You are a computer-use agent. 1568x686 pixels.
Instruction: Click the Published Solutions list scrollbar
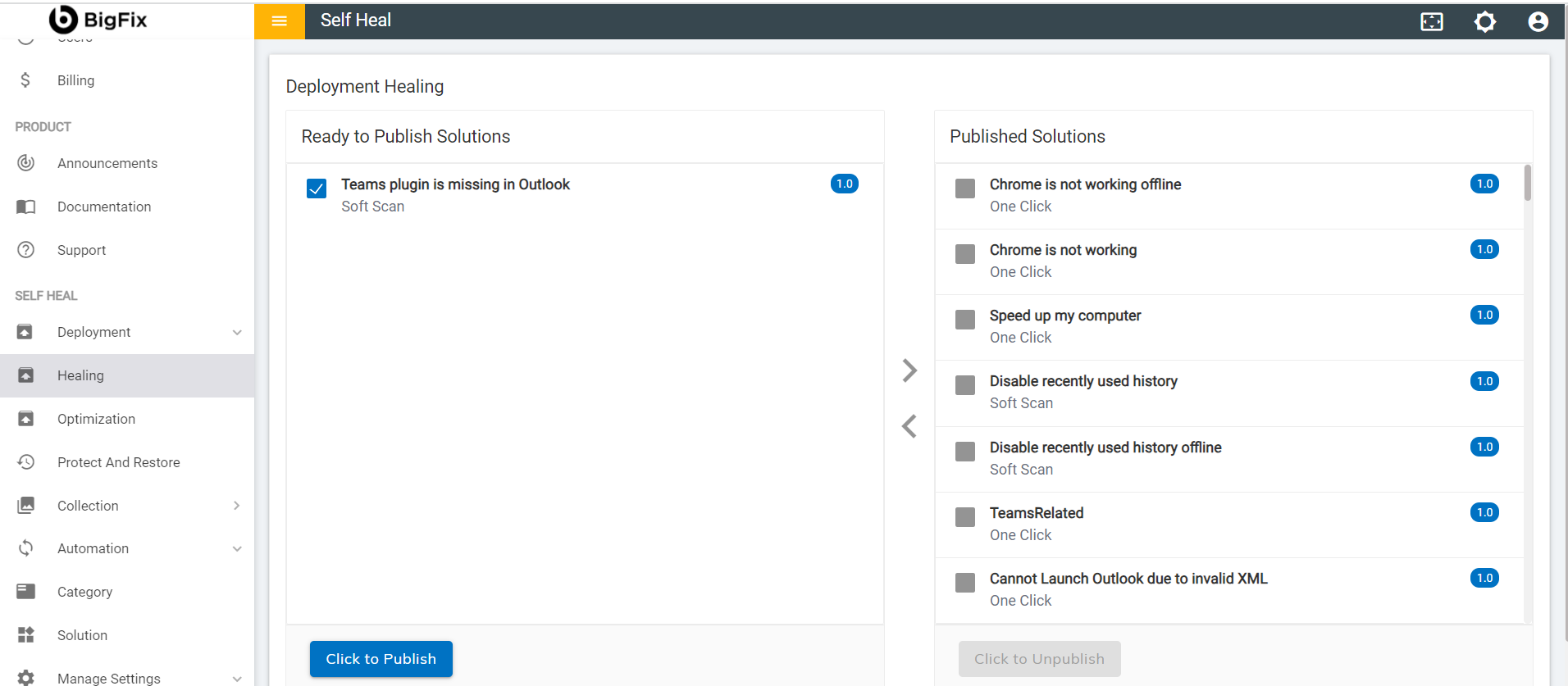(1528, 183)
